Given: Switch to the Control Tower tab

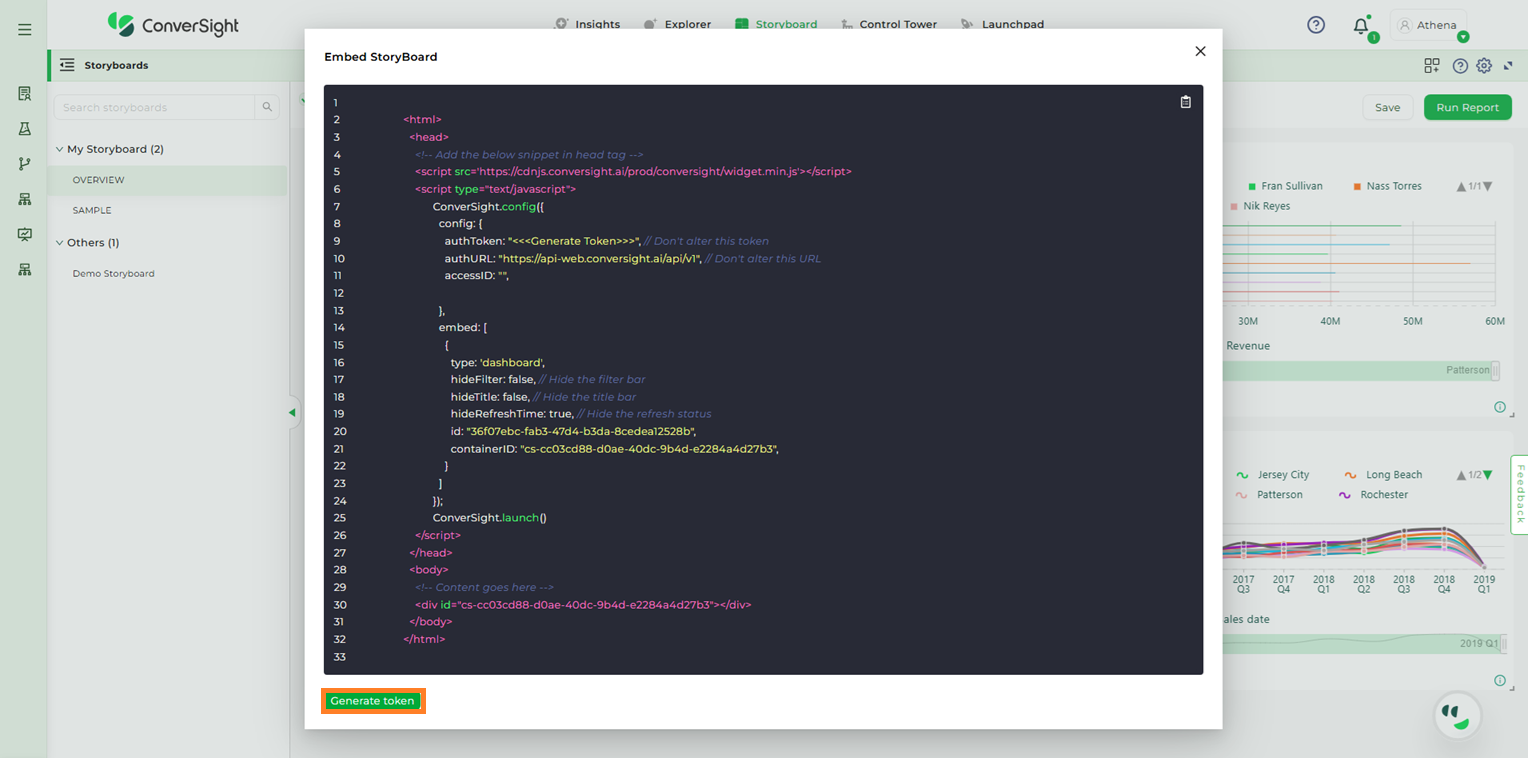Looking at the screenshot, I should click(897, 24).
